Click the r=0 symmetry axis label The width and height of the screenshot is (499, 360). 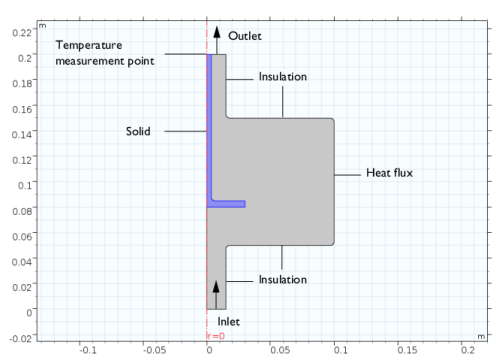216,336
